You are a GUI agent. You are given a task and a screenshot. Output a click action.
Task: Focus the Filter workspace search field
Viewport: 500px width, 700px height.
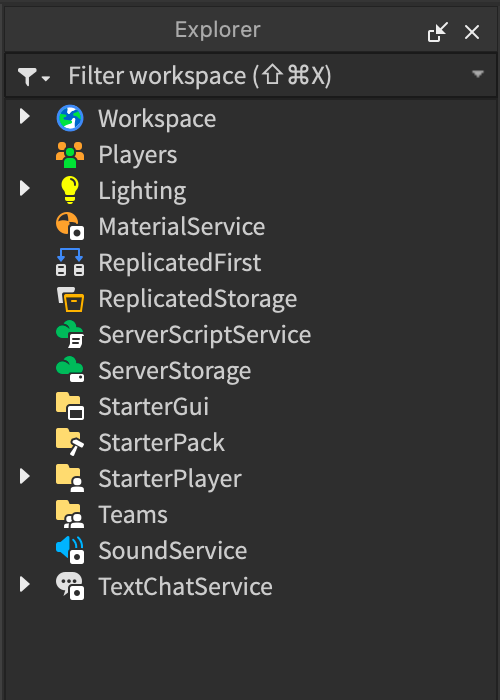[x=250, y=75]
